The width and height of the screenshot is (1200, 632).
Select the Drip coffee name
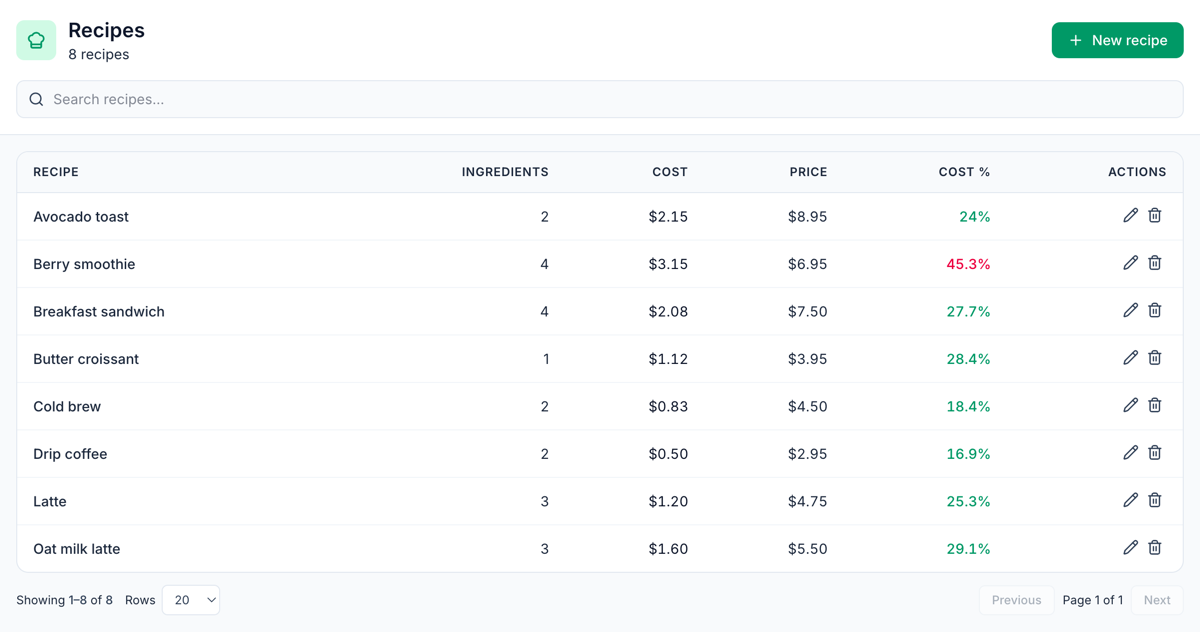tap(70, 454)
